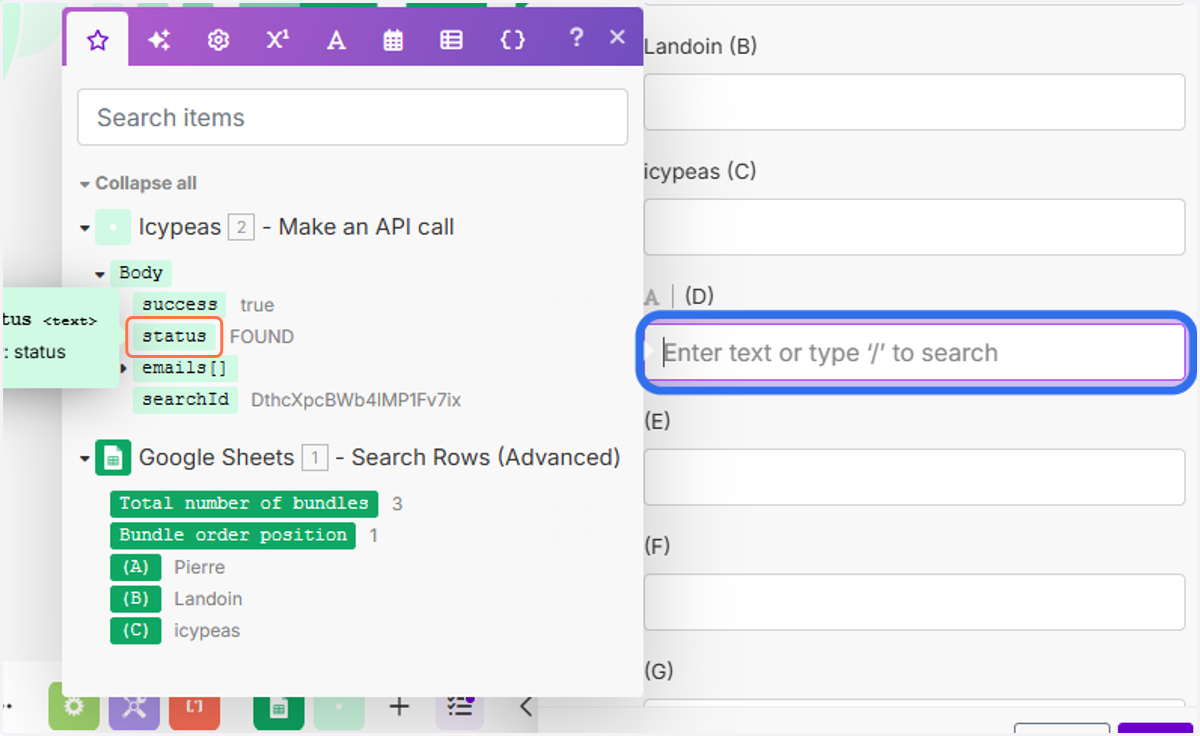Insert Total number of bundles pill
1200x736 pixels.
[x=244, y=503]
